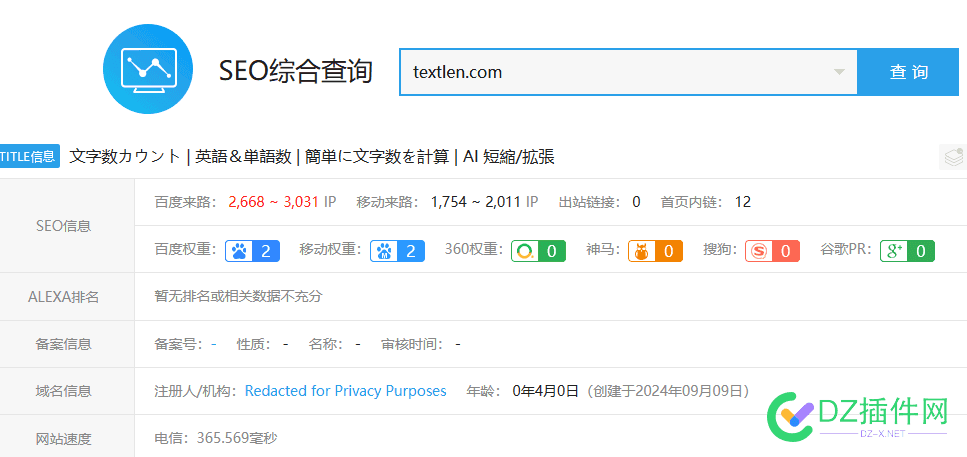Click the ALEXA排名 row label
This screenshot has width=967, height=457.
pos(64,297)
